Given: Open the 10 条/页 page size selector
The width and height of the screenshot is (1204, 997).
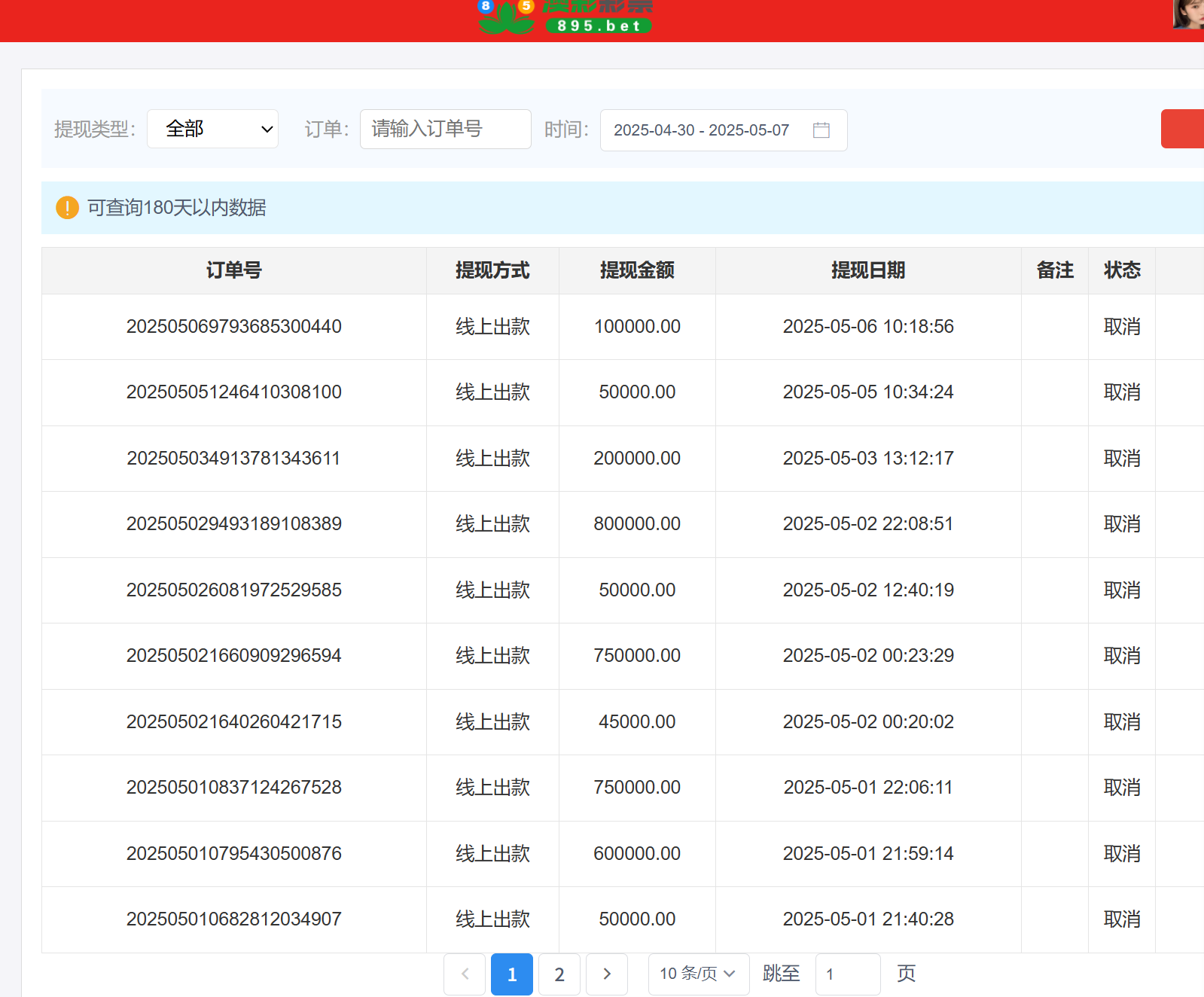Looking at the screenshot, I should click(698, 974).
